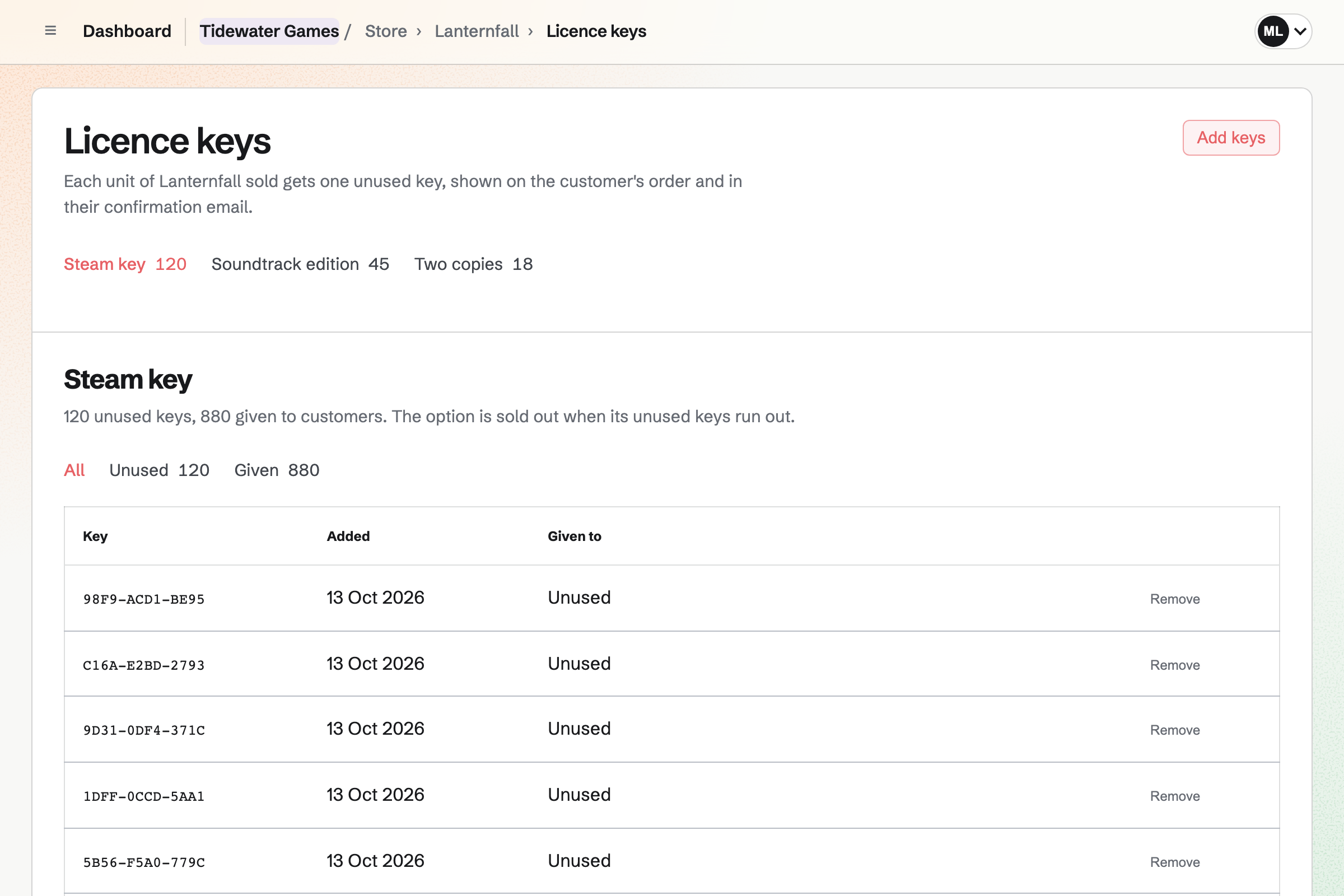Click the key text C16A-E2BD-2793

click(x=144, y=666)
